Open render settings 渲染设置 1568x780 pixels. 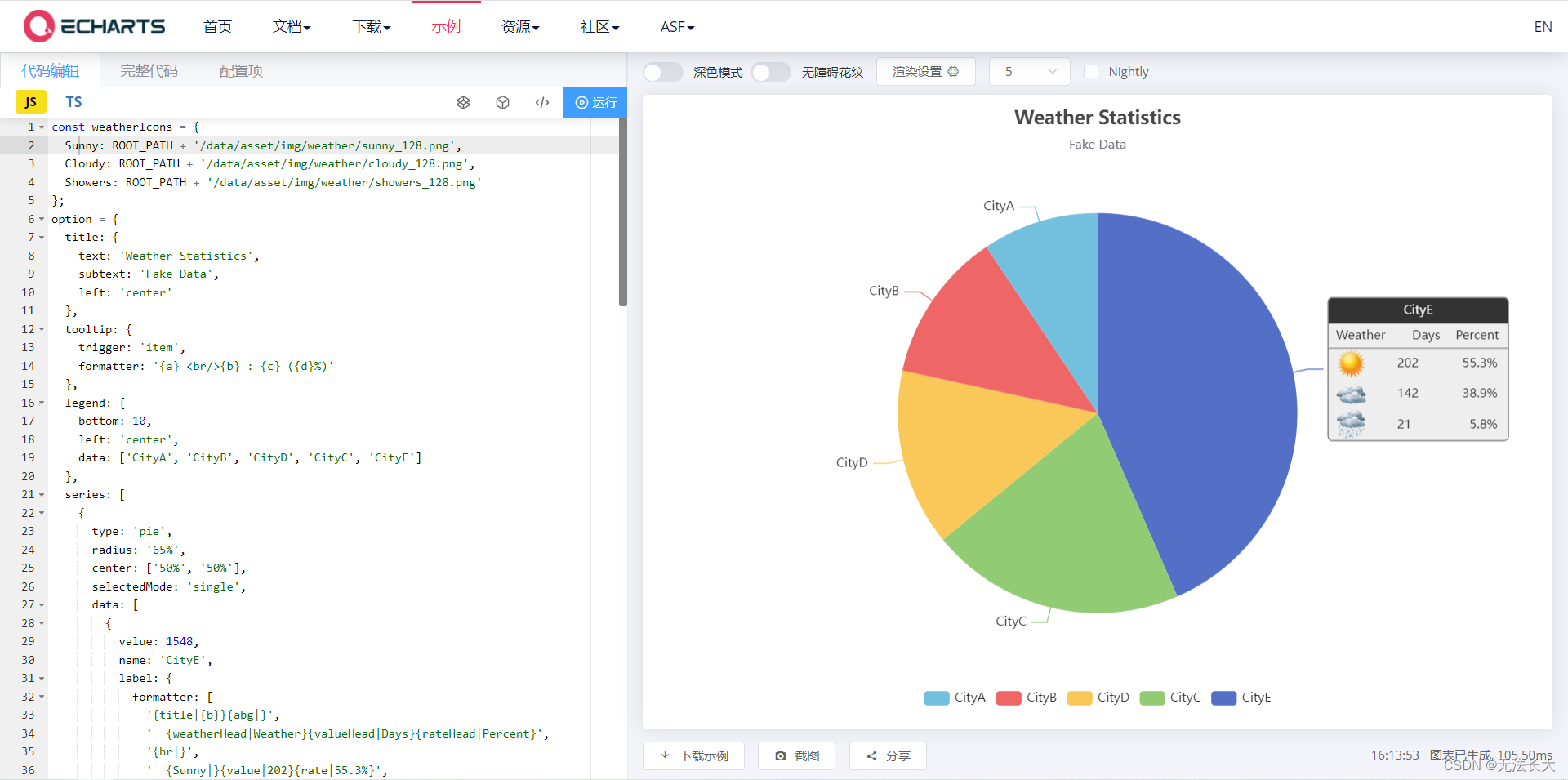point(925,72)
